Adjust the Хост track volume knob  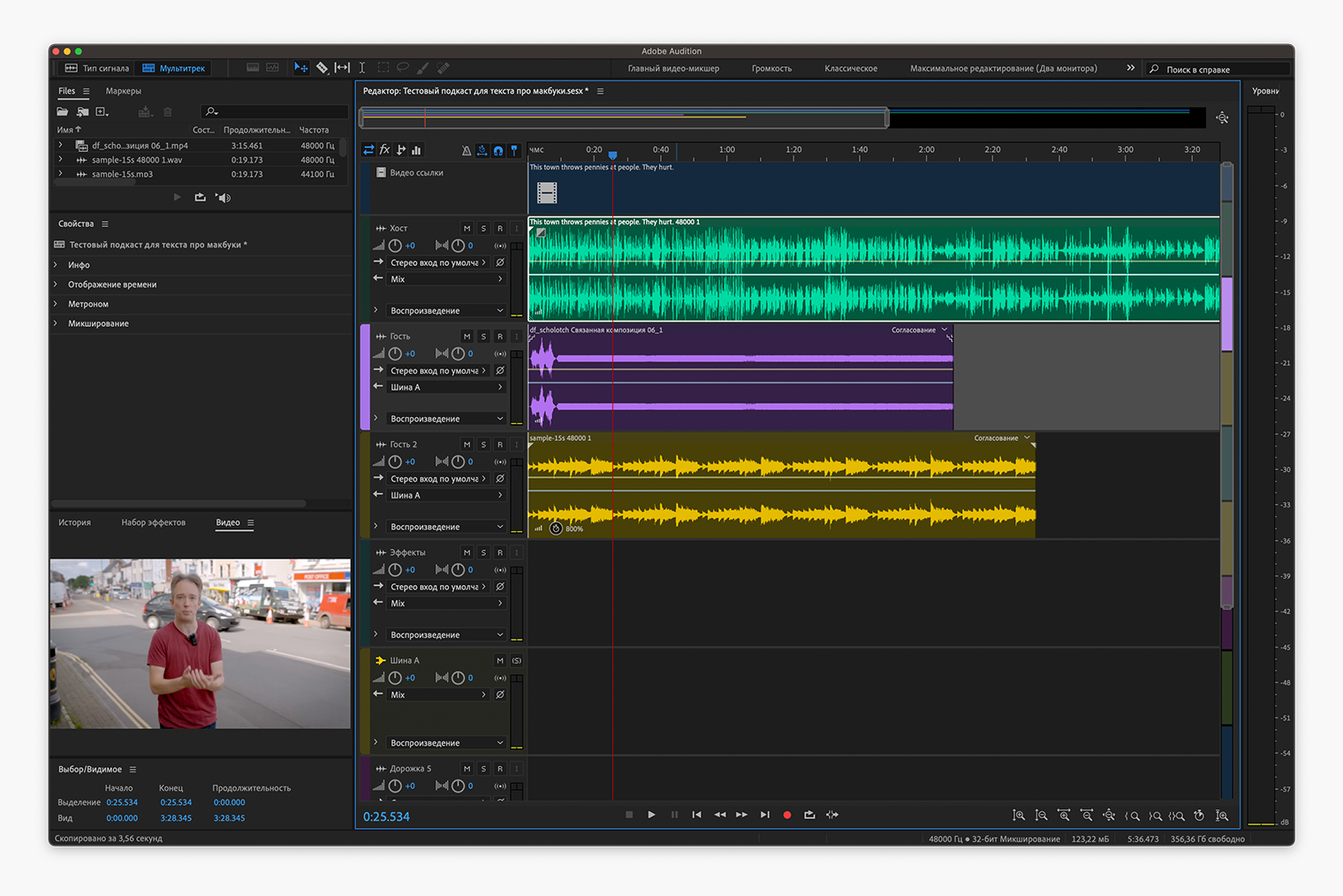(395, 246)
